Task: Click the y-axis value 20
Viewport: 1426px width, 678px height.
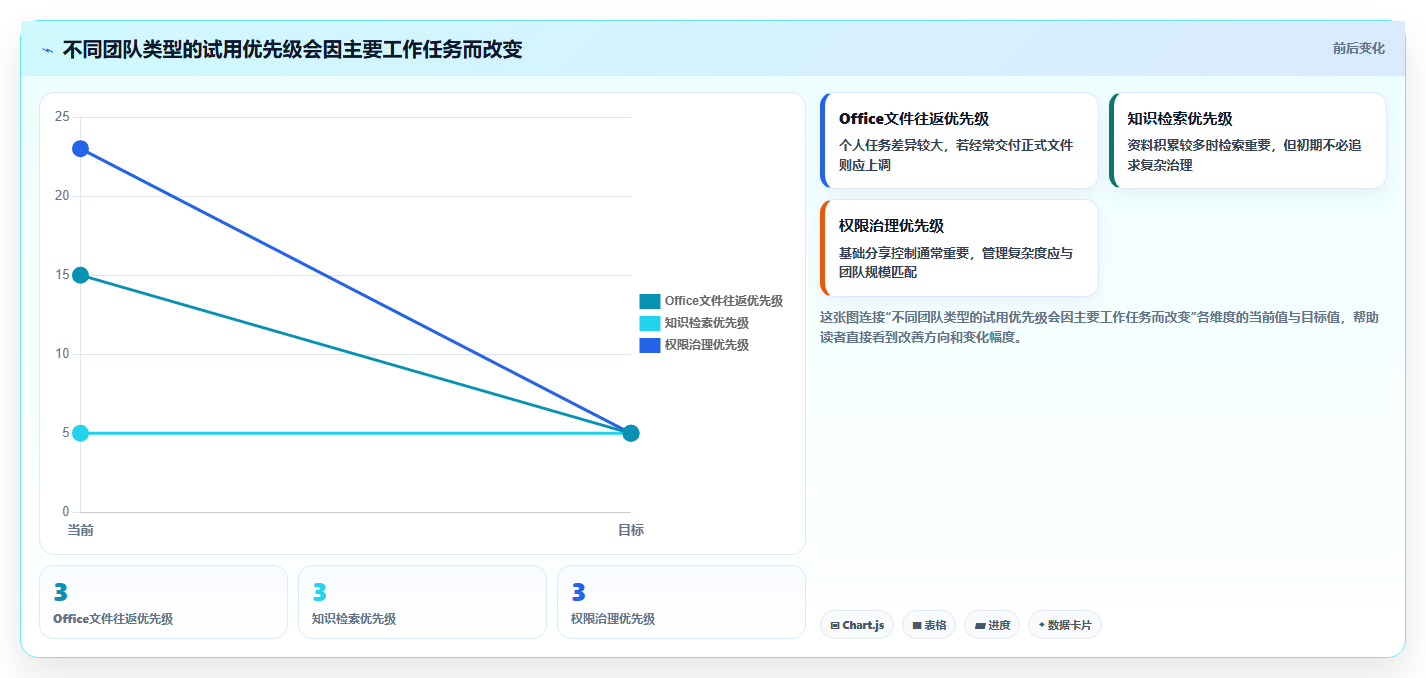Action: tap(62, 196)
